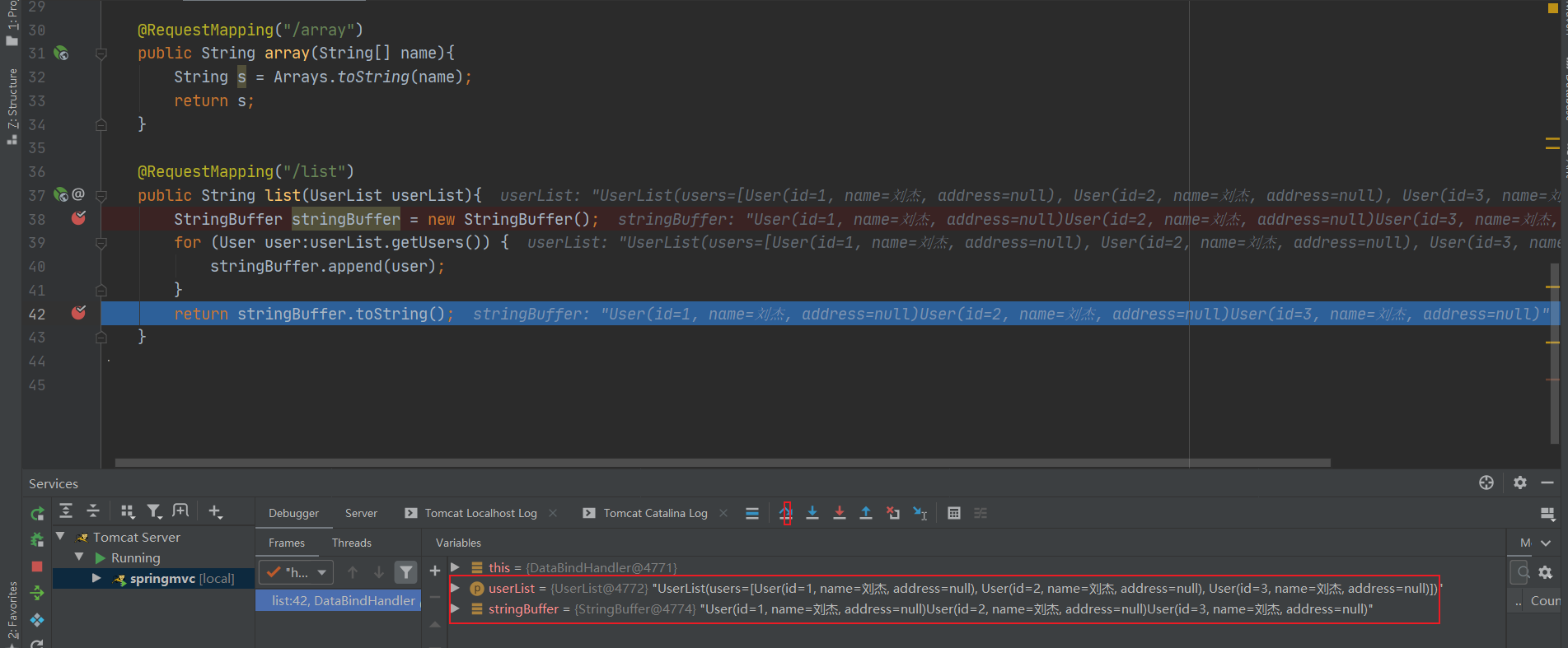Expand the 'this' variable
This screenshot has height=648, width=1568.
point(455,567)
